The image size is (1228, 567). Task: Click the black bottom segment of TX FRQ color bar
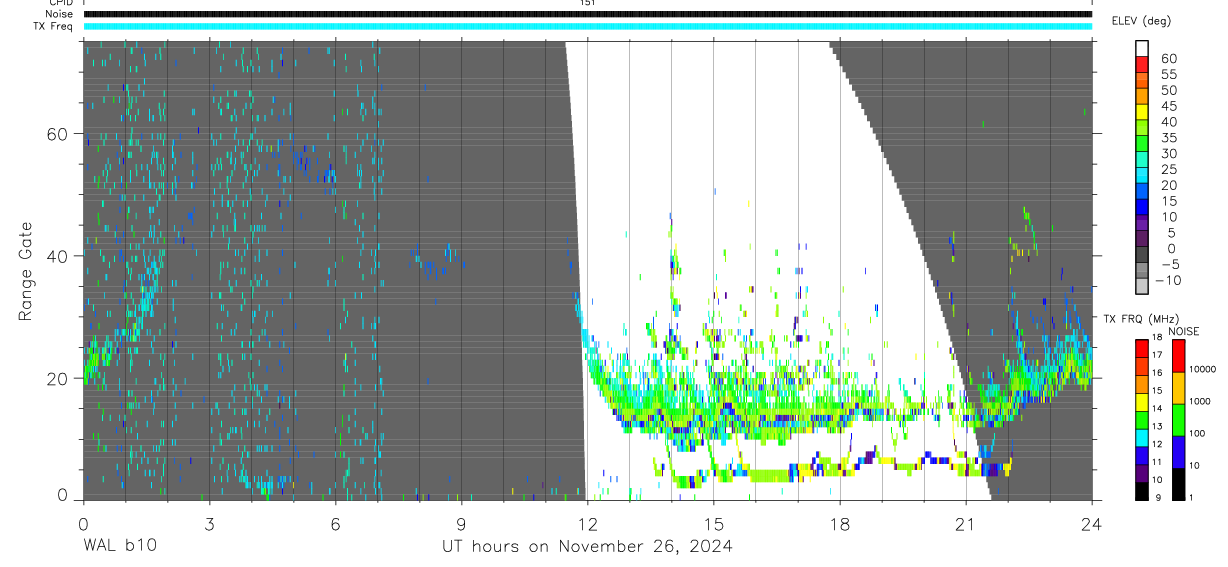click(x=1142, y=490)
